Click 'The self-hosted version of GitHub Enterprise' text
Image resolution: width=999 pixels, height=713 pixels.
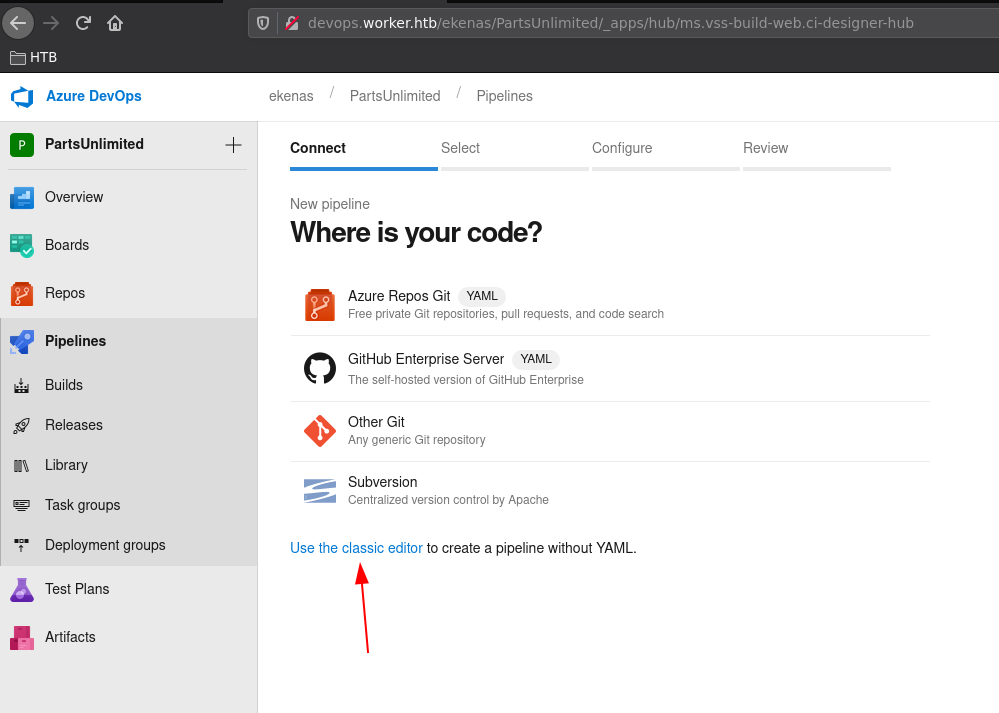(466, 380)
